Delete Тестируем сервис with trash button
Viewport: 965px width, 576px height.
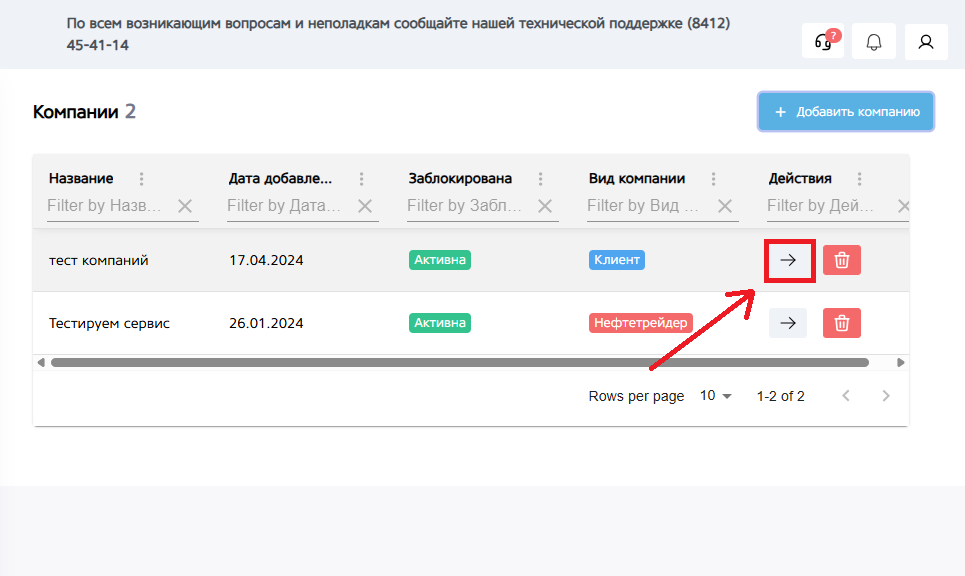pos(842,323)
